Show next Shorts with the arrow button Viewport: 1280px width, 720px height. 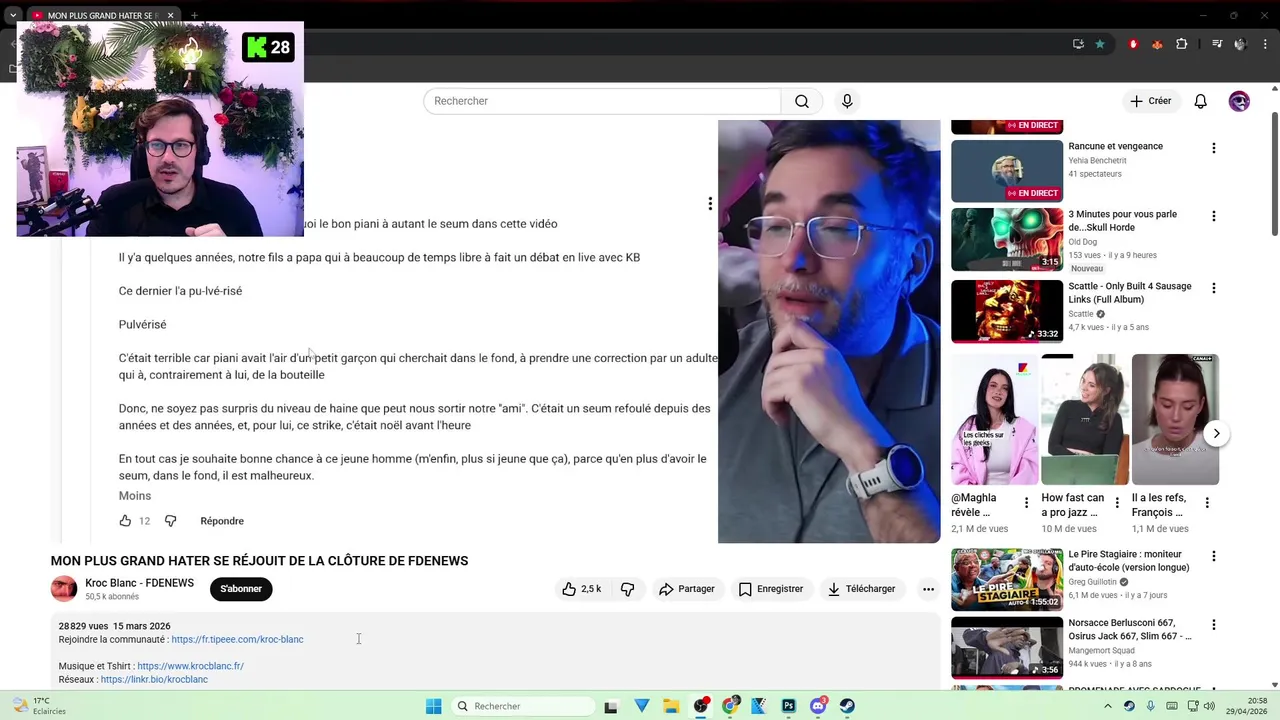pyautogui.click(x=1216, y=433)
